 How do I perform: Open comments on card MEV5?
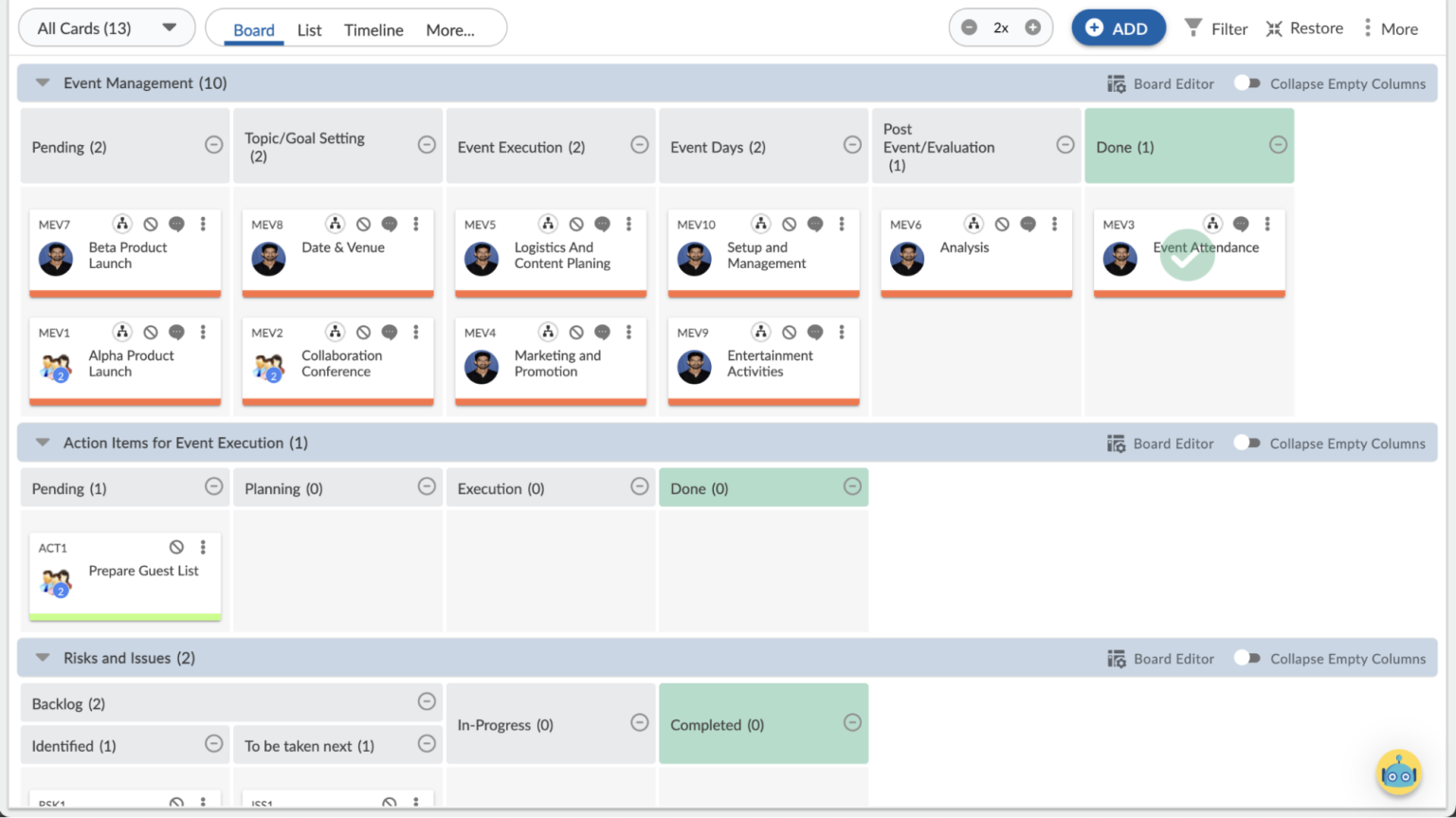(x=602, y=224)
